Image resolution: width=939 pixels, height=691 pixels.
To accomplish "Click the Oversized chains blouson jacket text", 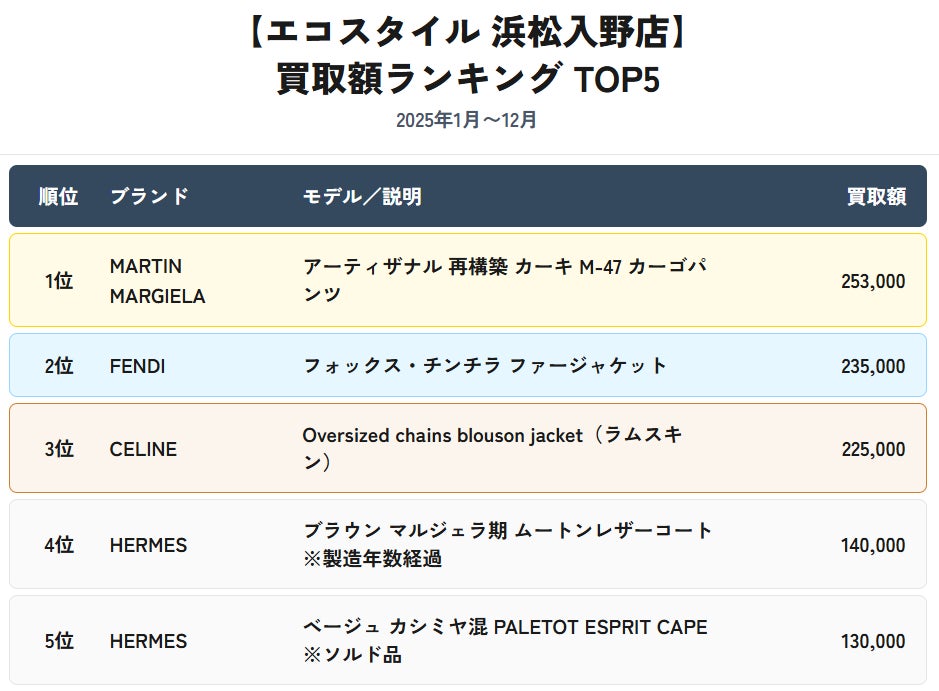I will coord(440,436).
